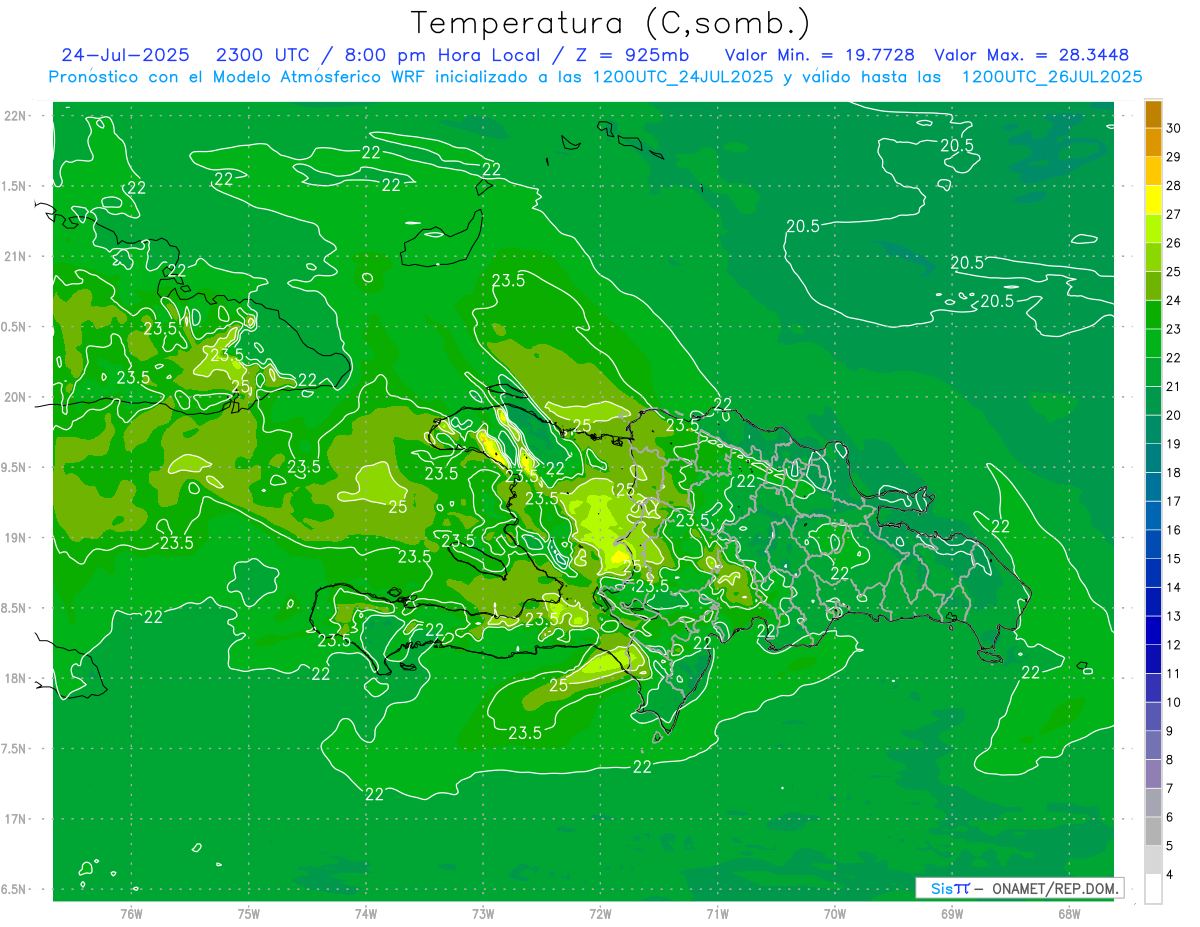
Task: Click the 18N latitude axis label
Action: pos(15,678)
